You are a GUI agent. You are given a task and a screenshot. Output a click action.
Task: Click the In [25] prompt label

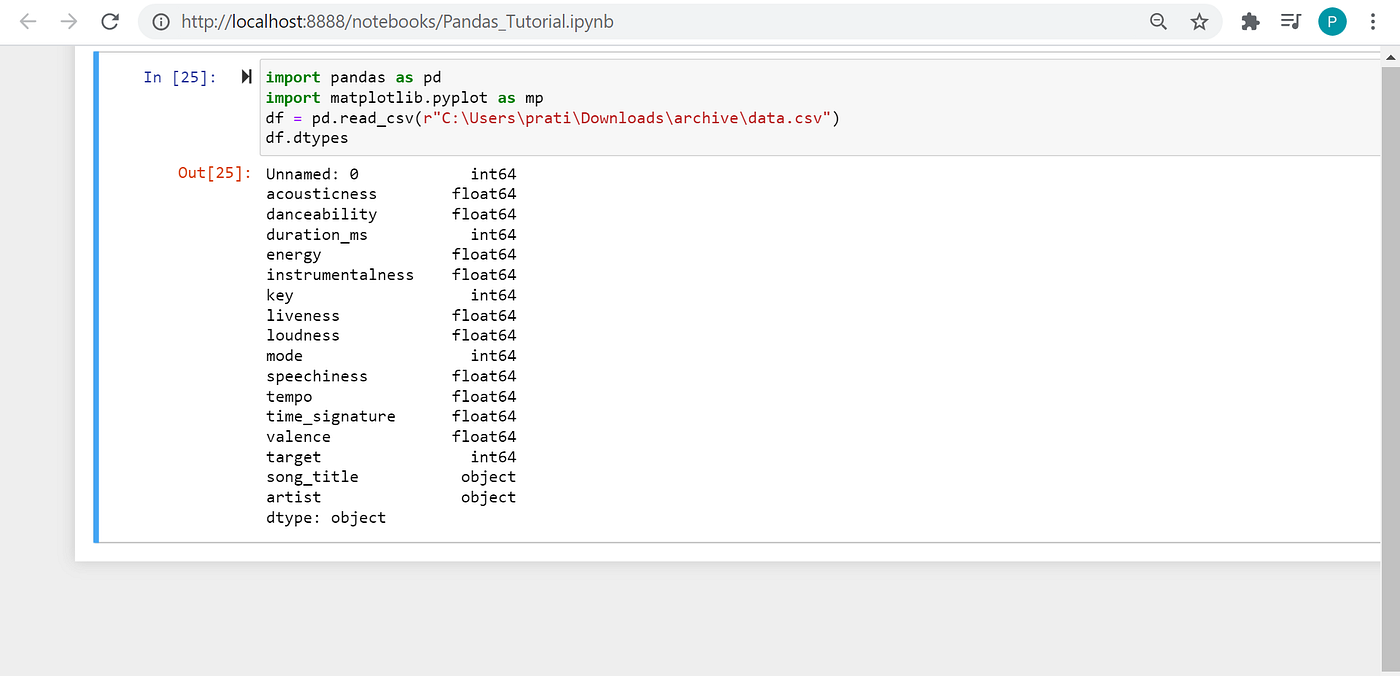(x=180, y=77)
